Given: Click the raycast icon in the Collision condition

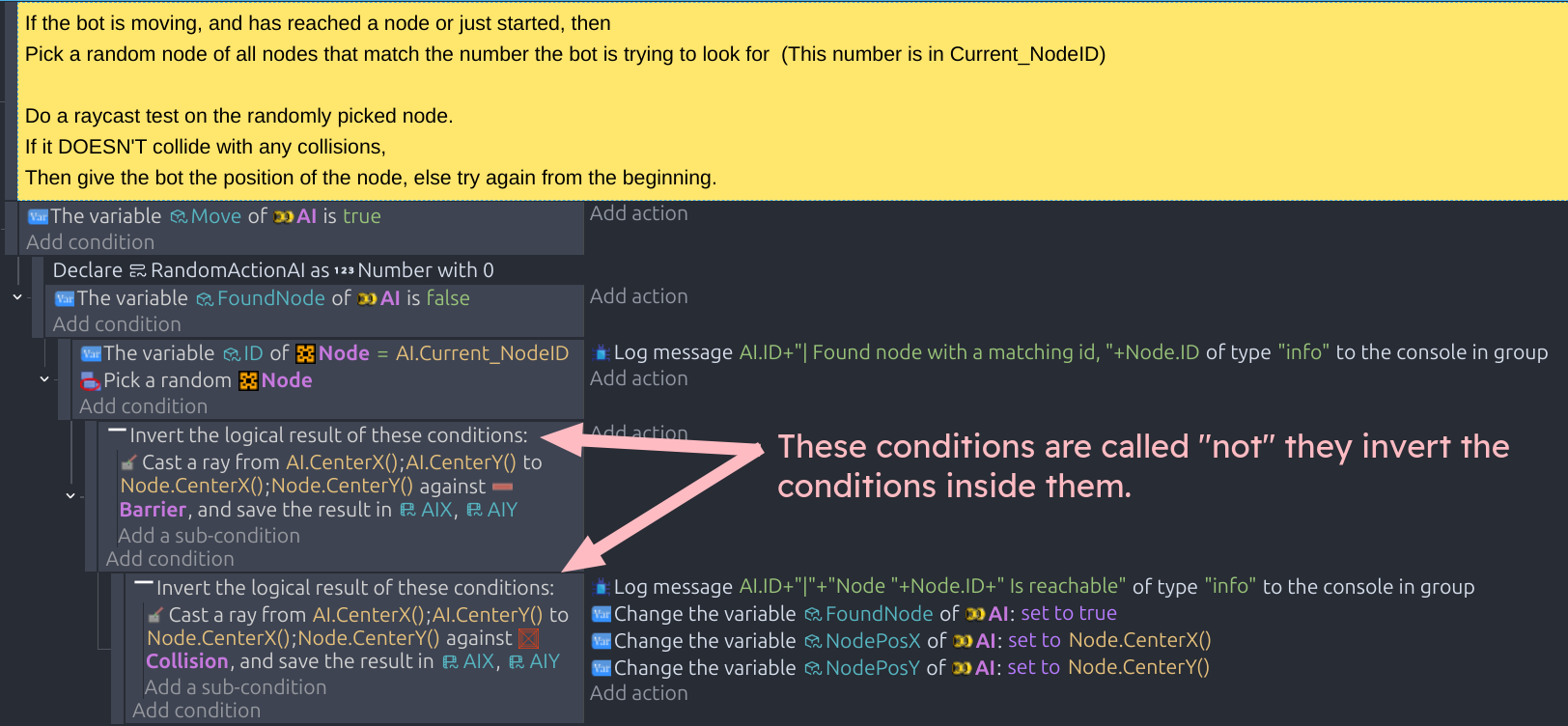Looking at the screenshot, I should tap(155, 615).
